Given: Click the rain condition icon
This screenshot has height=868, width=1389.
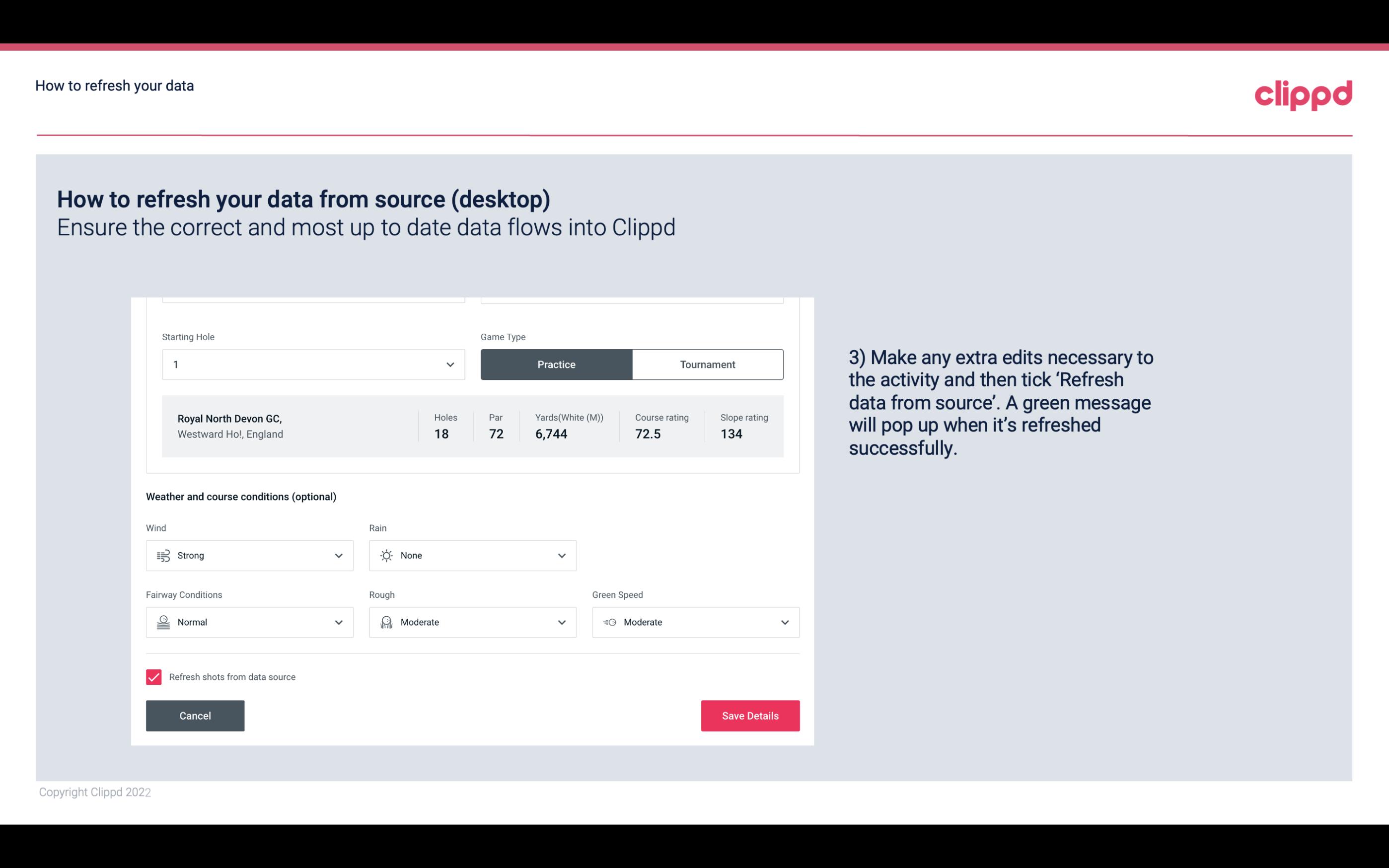Looking at the screenshot, I should [x=386, y=555].
